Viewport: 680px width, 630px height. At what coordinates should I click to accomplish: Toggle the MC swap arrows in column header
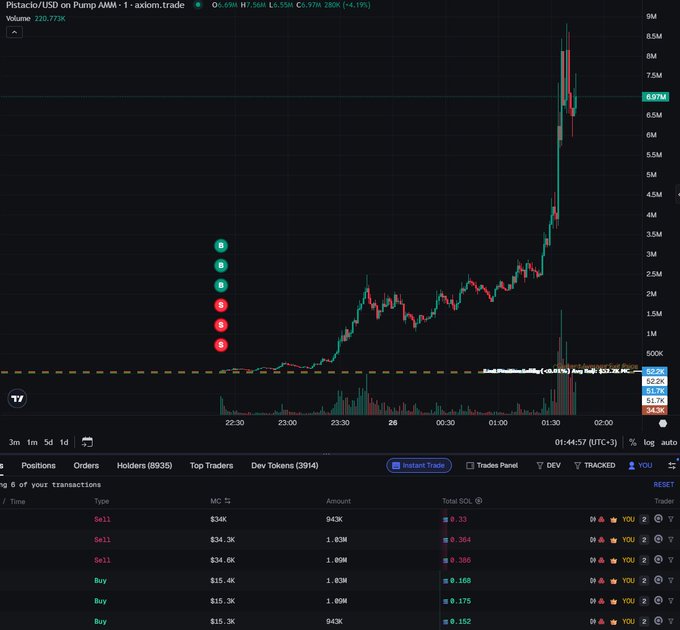point(227,501)
